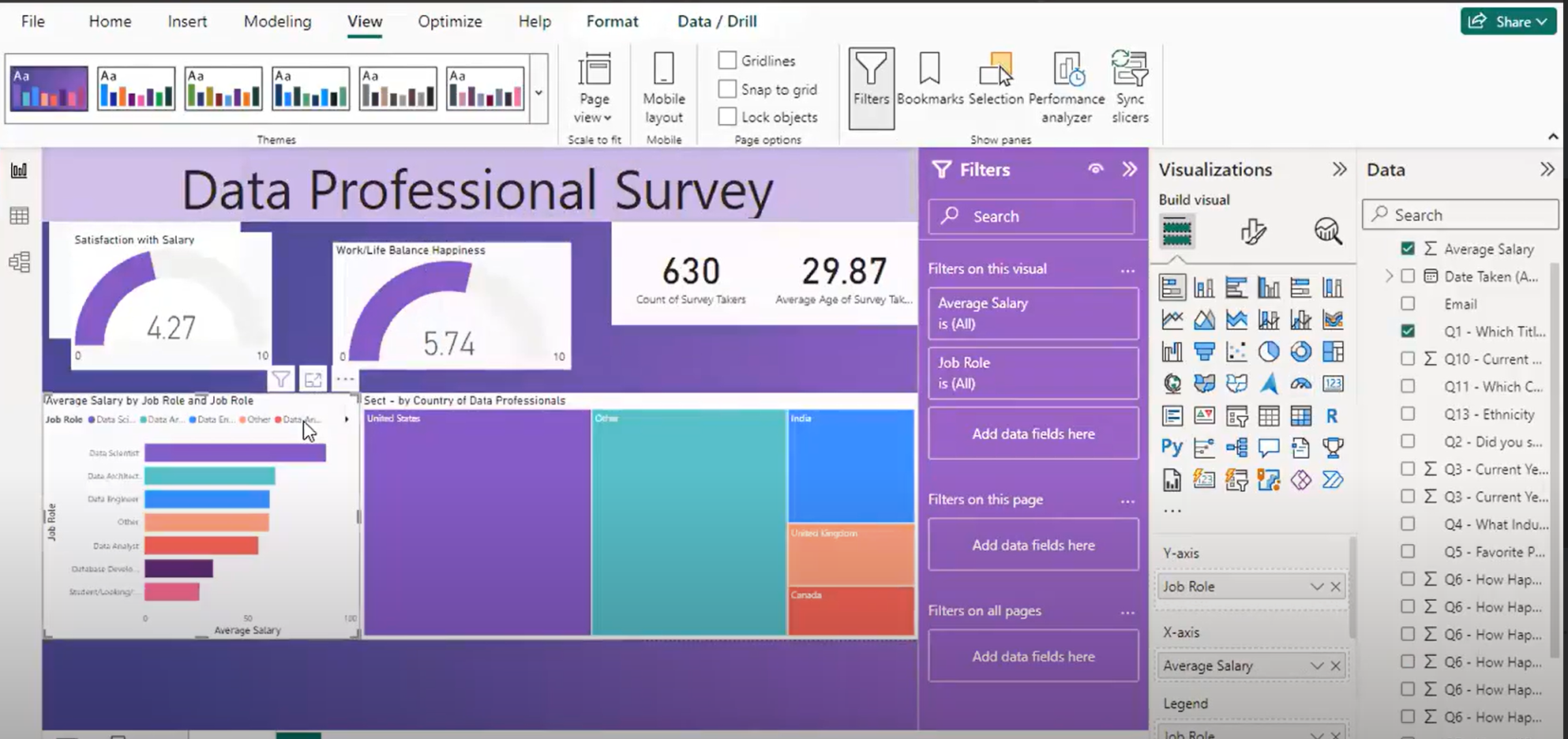Expand the Date Taken field tree
1568x739 pixels.
click(1389, 276)
